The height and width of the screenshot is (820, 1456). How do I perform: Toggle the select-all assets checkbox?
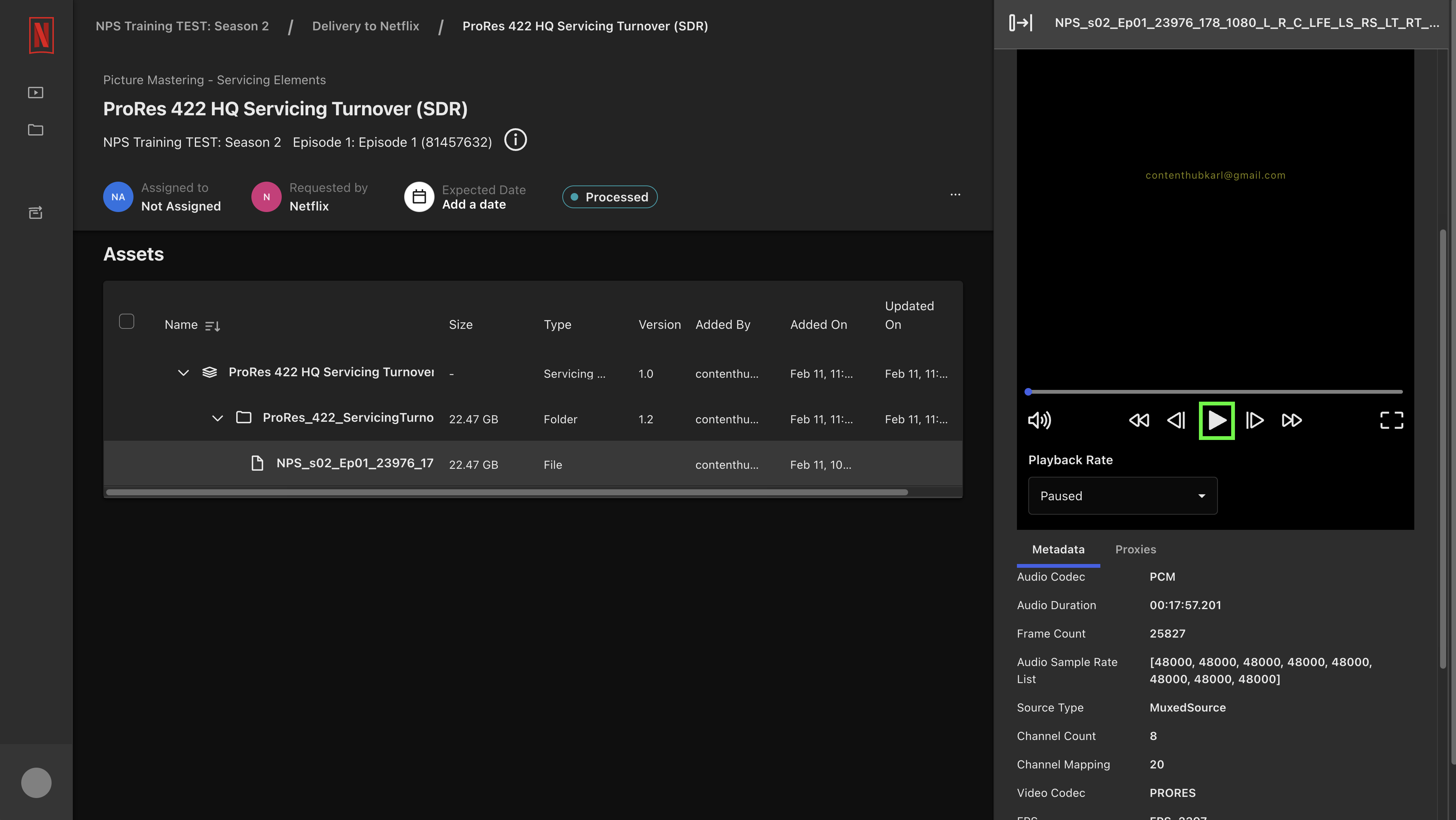point(127,321)
